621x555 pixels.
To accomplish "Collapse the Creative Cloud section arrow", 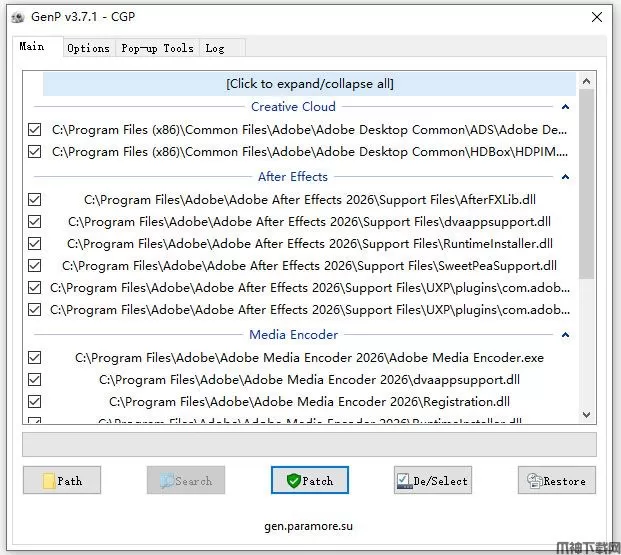I will [x=566, y=107].
